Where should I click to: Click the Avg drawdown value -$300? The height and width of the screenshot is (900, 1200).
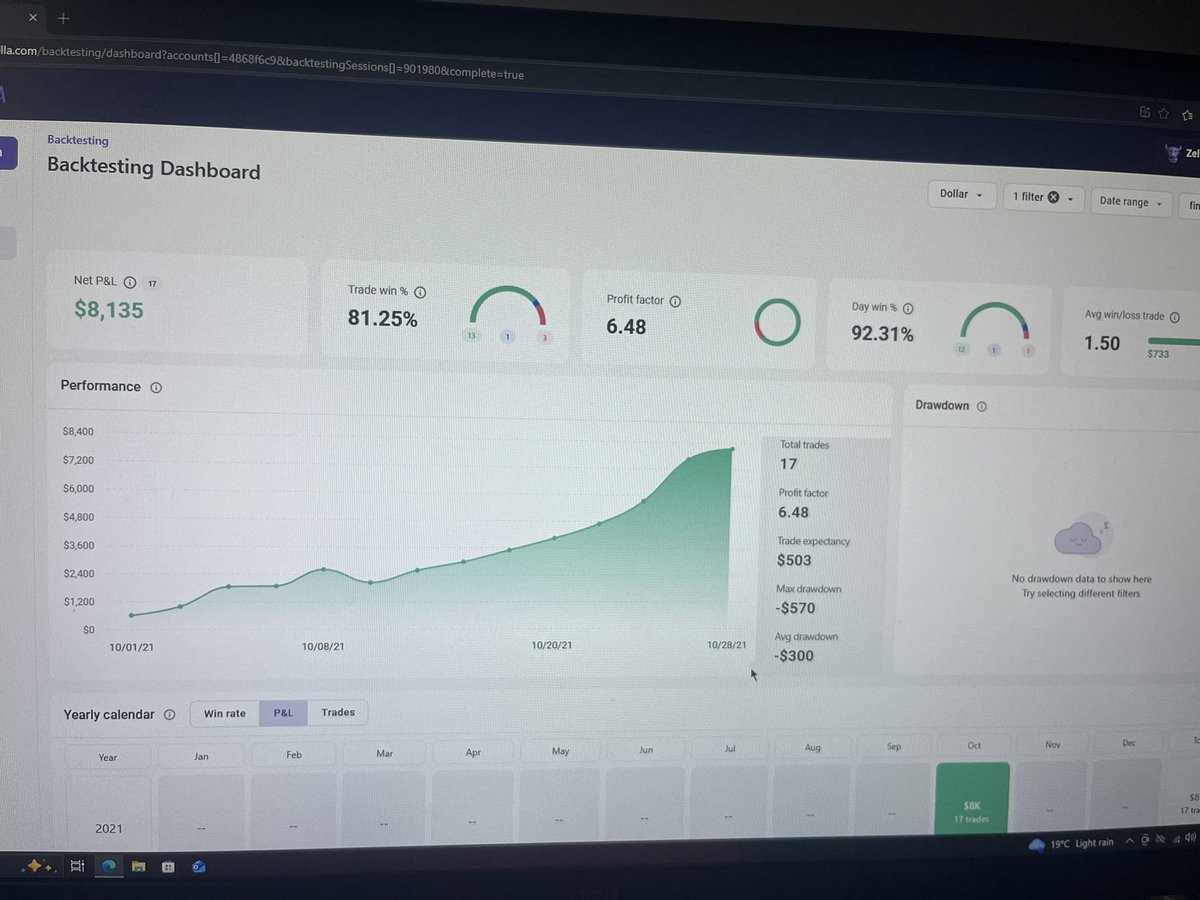click(794, 656)
